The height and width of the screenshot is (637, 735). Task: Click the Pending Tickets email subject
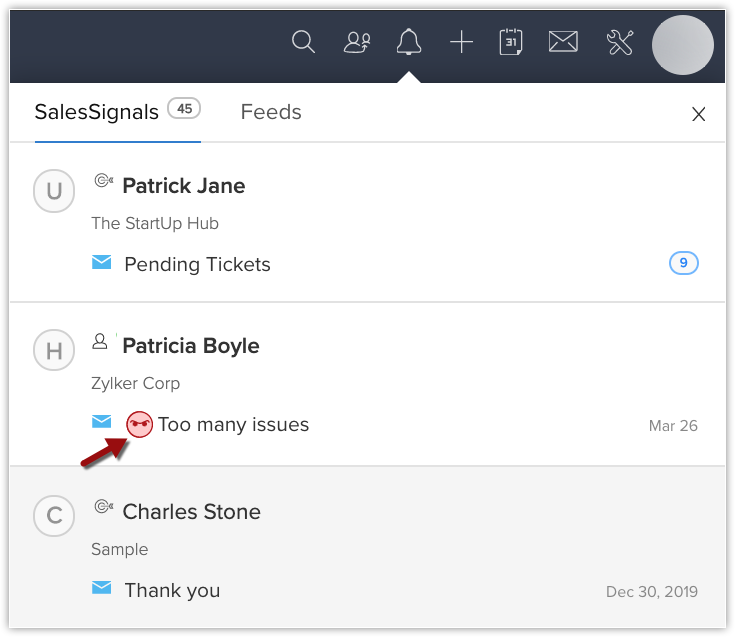(197, 265)
